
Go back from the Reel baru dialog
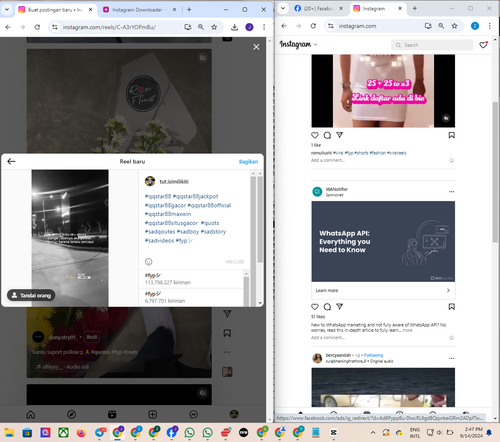tap(11, 162)
